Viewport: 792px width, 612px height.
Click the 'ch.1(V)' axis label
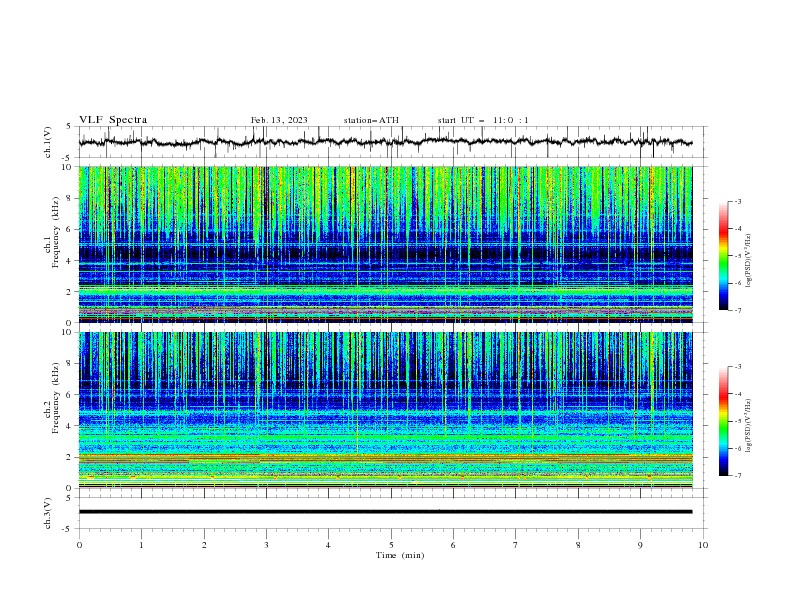(x=48, y=142)
